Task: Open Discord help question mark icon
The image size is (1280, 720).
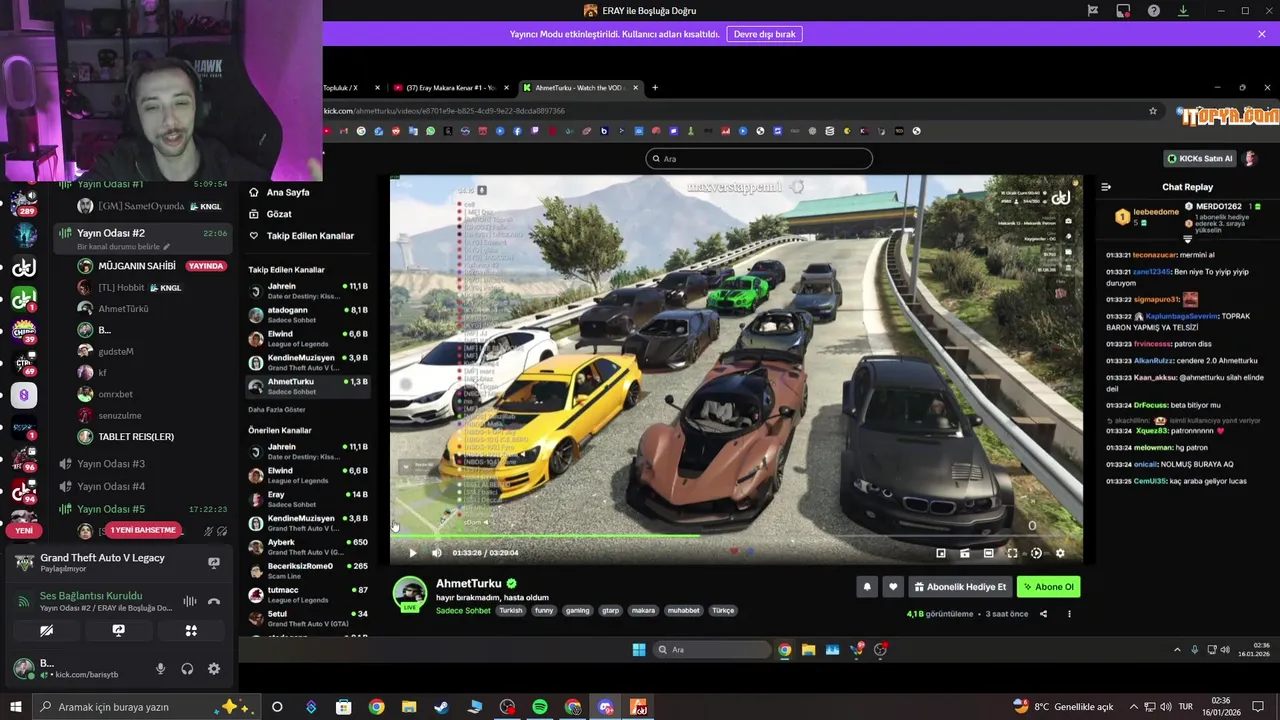Action: pyautogui.click(x=1154, y=11)
